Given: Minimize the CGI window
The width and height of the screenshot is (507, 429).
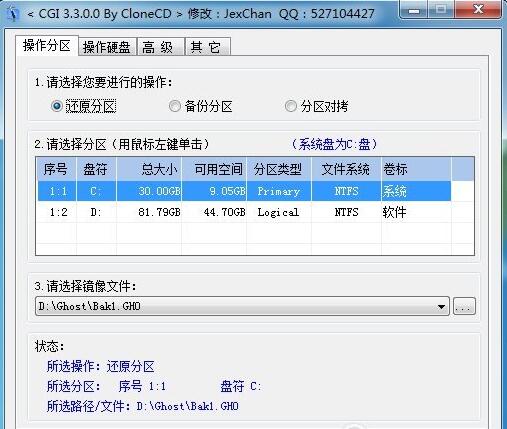Looking at the screenshot, I should point(414,11).
